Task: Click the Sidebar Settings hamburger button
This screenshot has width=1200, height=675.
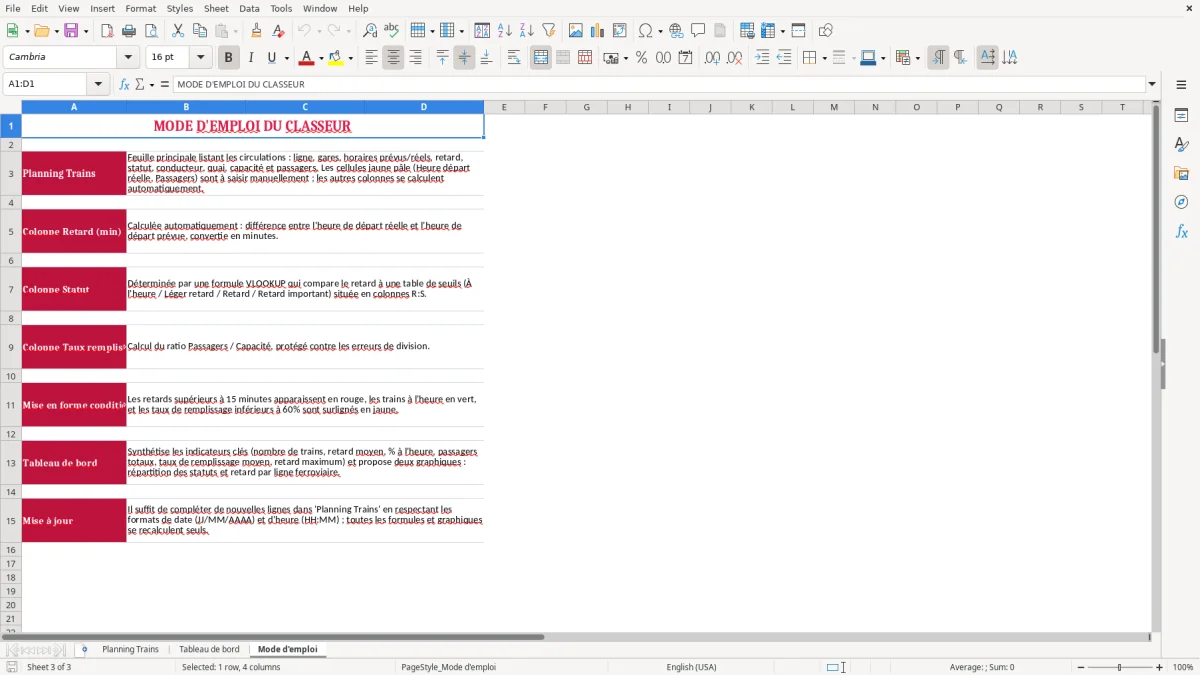Action: [x=1181, y=84]
